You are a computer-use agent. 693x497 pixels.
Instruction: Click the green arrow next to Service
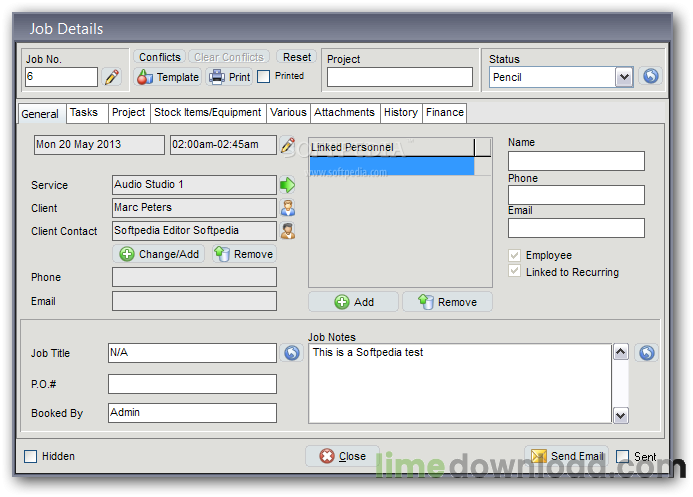click(287, 185)
